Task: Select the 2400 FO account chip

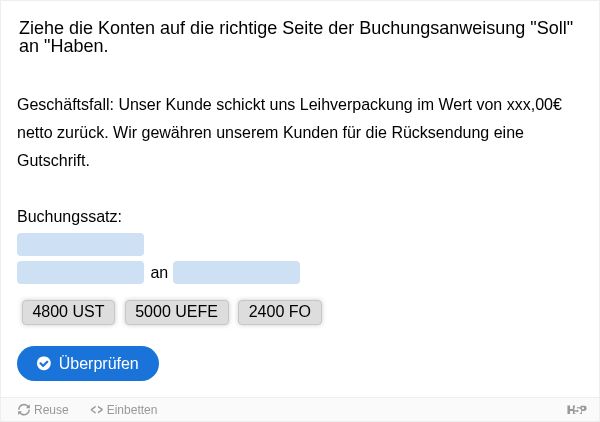Action: [x=280, y=312]
